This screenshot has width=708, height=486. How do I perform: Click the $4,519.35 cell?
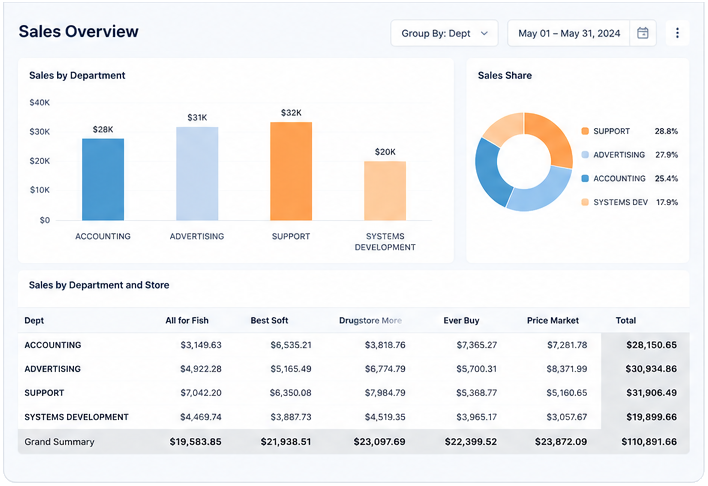coord(385,417)
